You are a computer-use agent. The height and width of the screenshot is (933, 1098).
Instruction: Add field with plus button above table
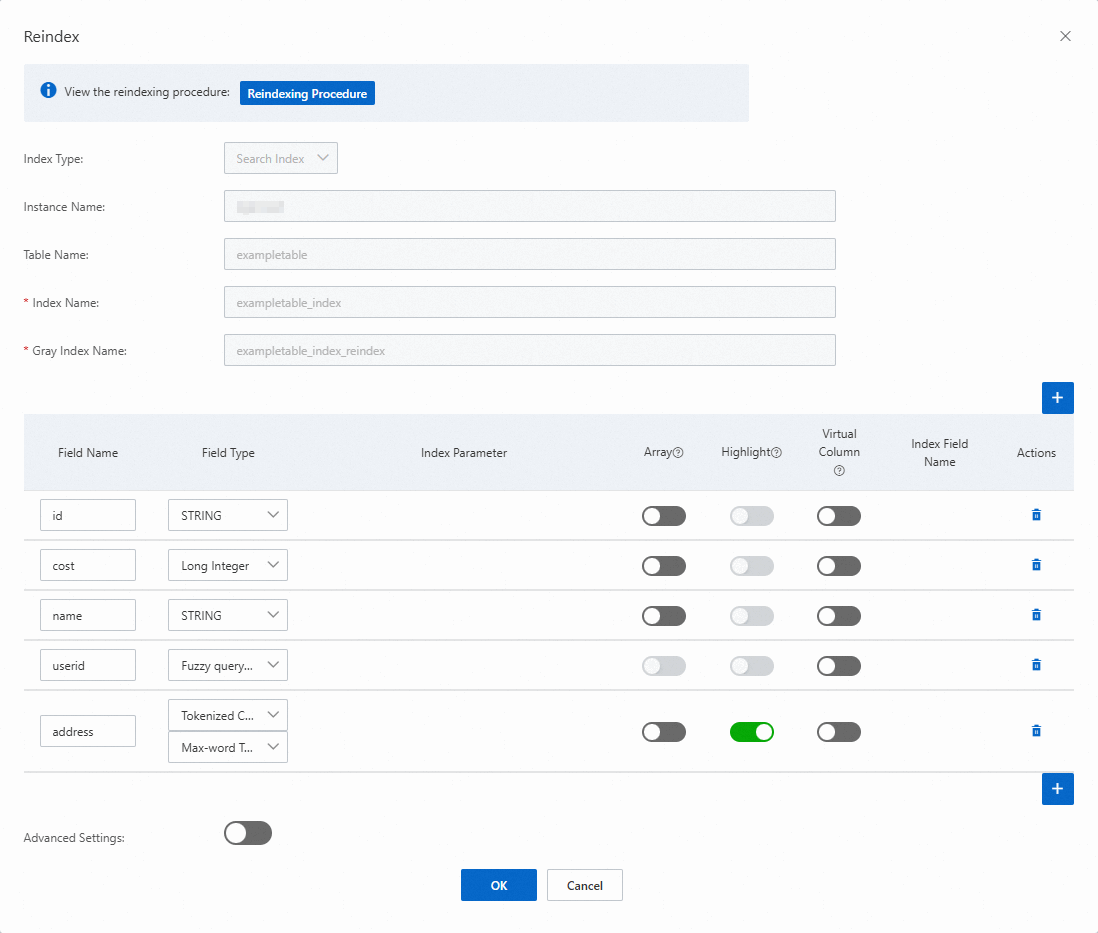pyautogui.click(x=1057, y=398)
